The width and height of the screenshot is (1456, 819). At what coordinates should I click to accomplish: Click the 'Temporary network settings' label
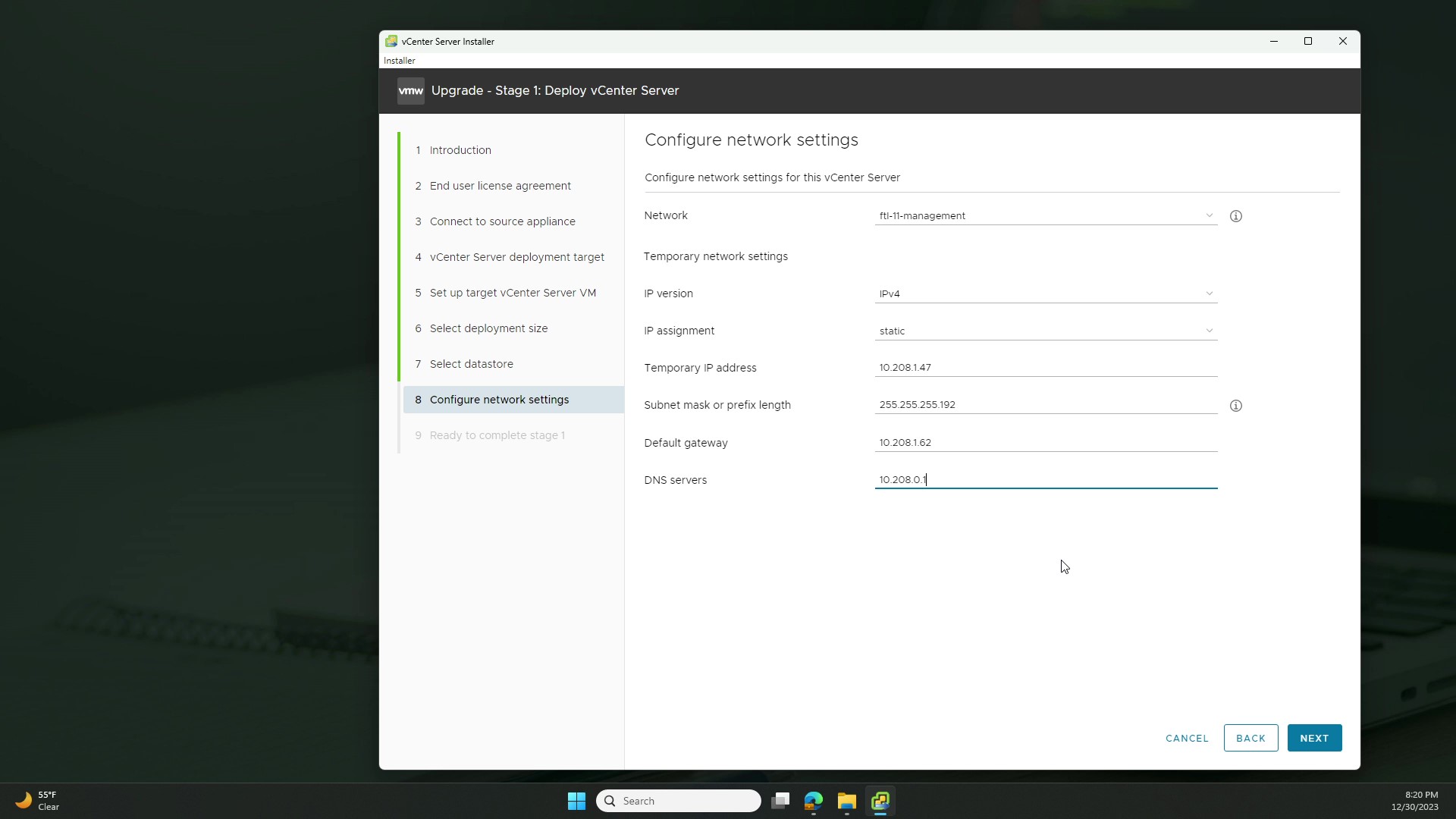[716, 256]
